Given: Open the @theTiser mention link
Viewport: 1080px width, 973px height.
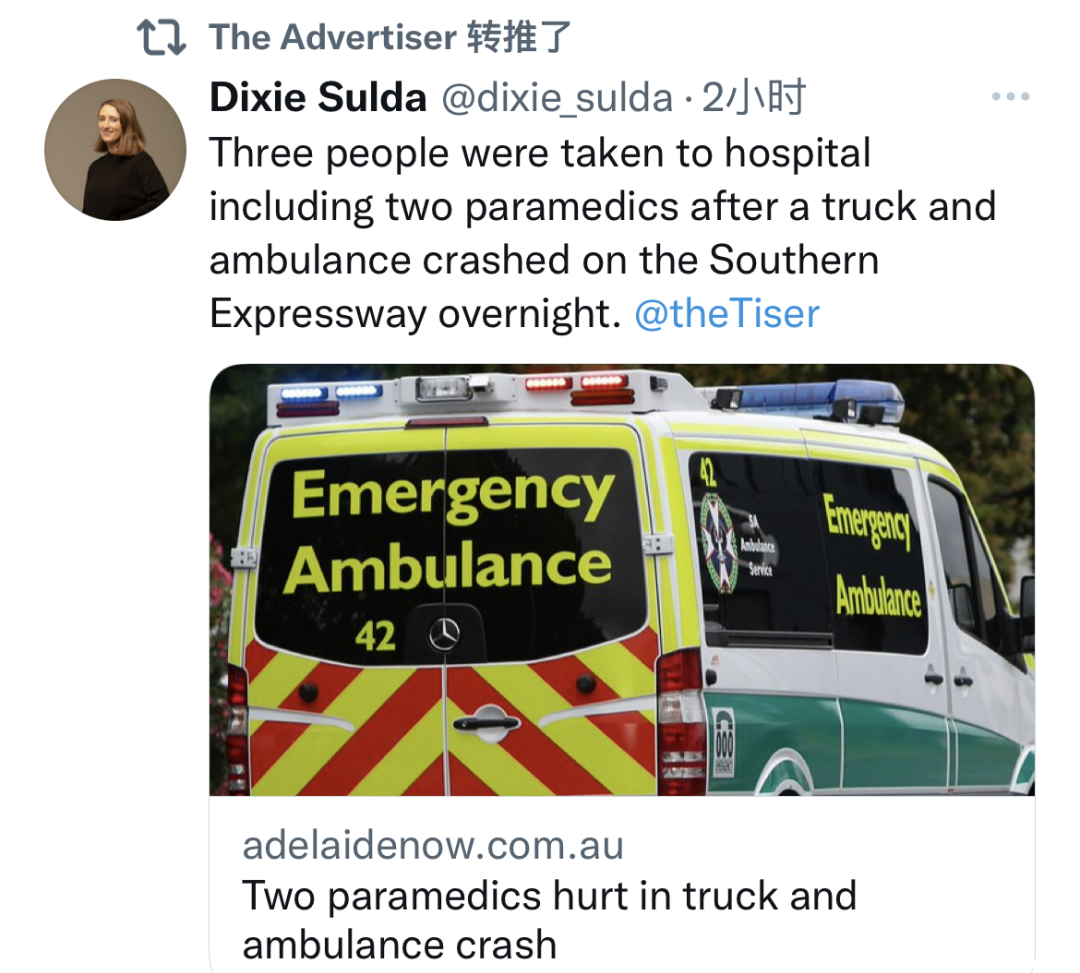Looking at the screenshot, I should (727, 314).
